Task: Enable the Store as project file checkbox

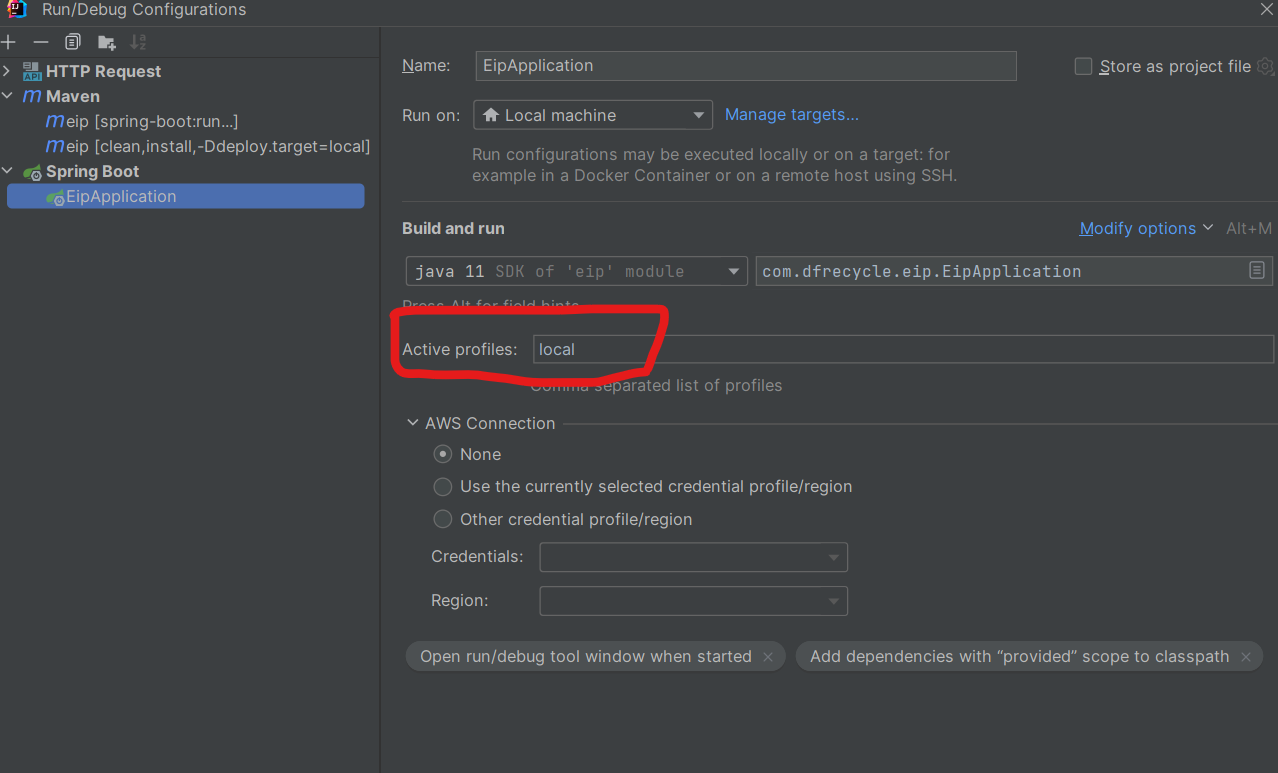Action: [x=1083, y=66]
